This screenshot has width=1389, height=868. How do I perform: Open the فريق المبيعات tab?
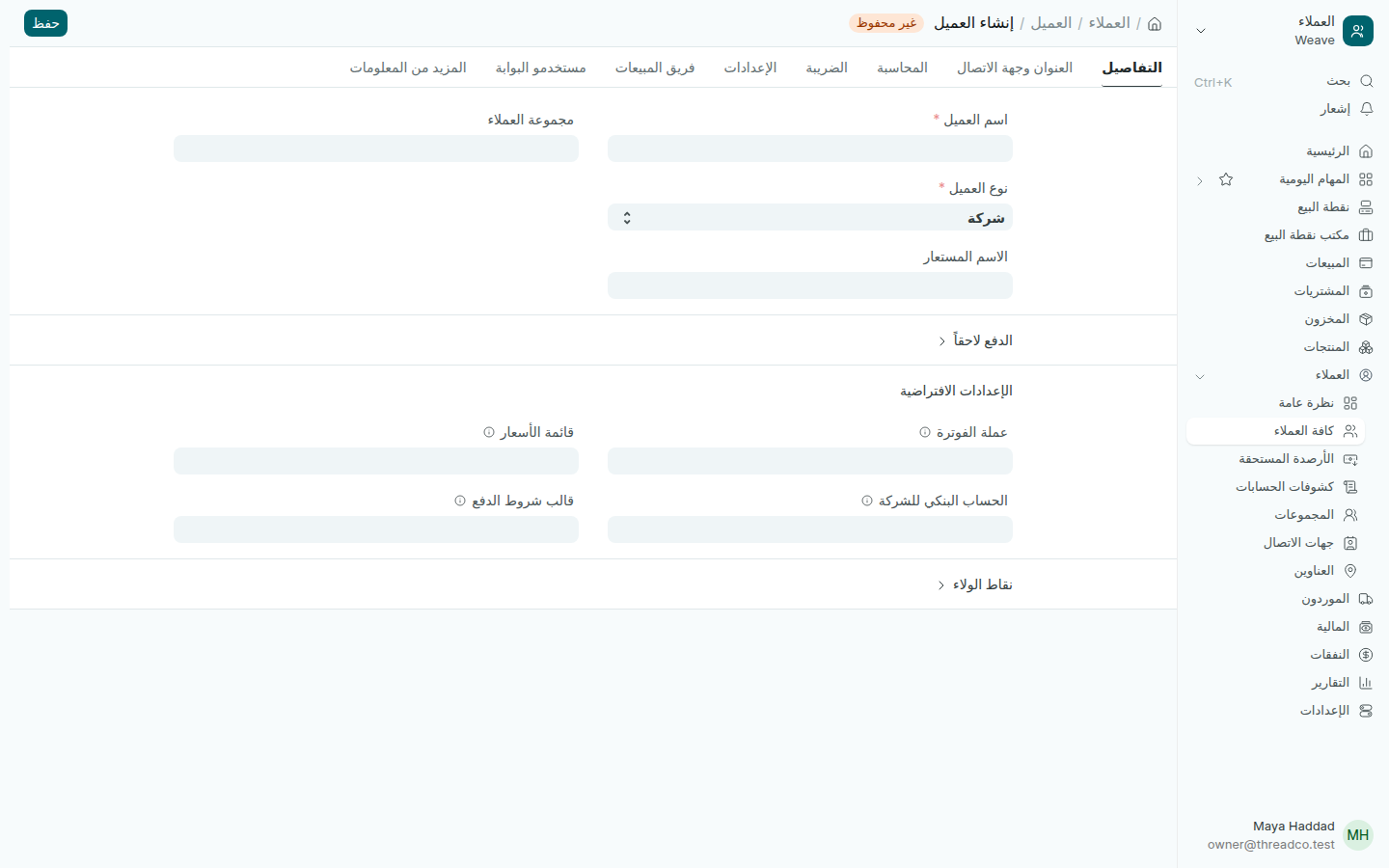[655, 68]
